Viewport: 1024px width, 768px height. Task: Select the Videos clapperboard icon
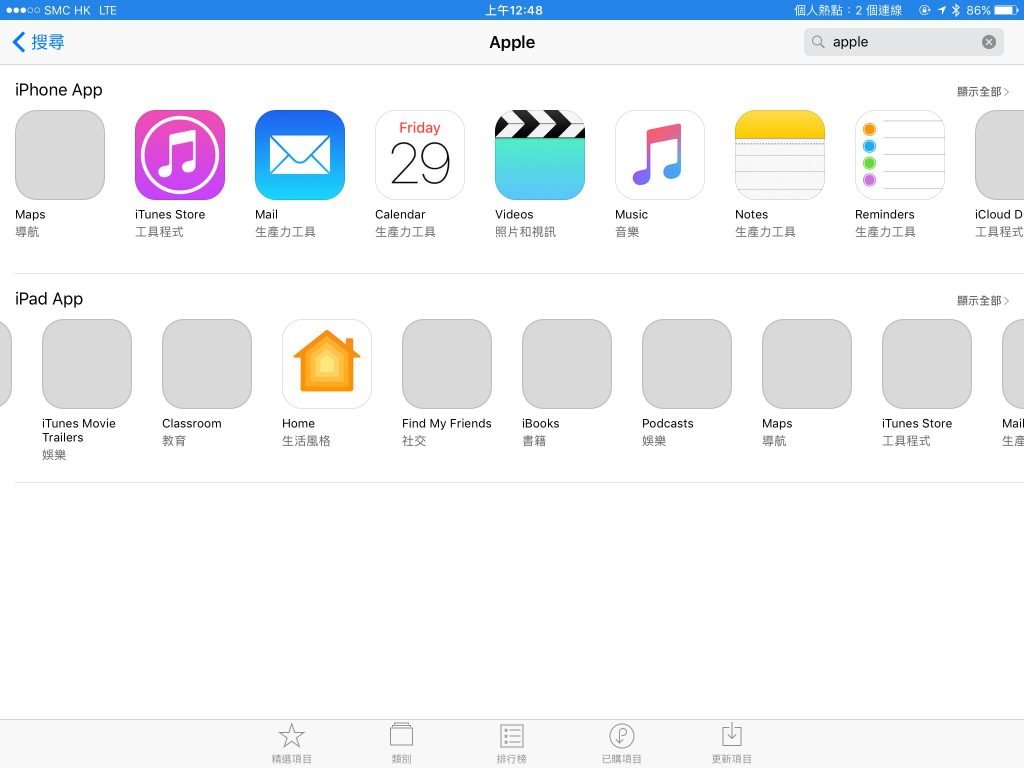coord(539,155)
